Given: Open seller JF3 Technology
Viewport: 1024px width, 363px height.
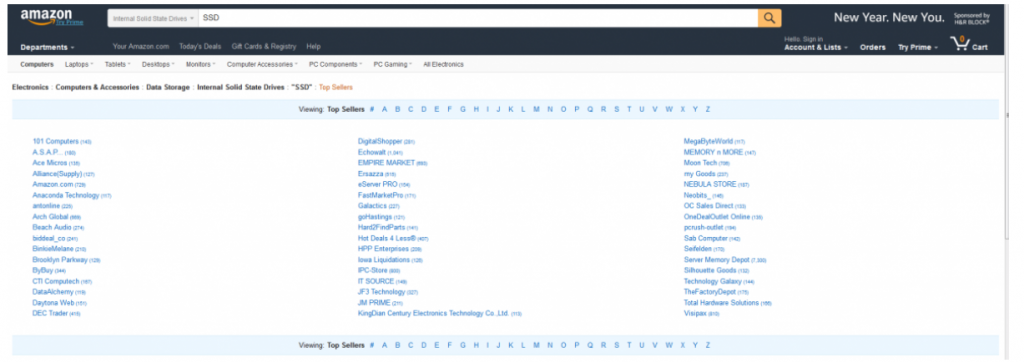Looking at the screenshot, I should [x=381, y=292].
